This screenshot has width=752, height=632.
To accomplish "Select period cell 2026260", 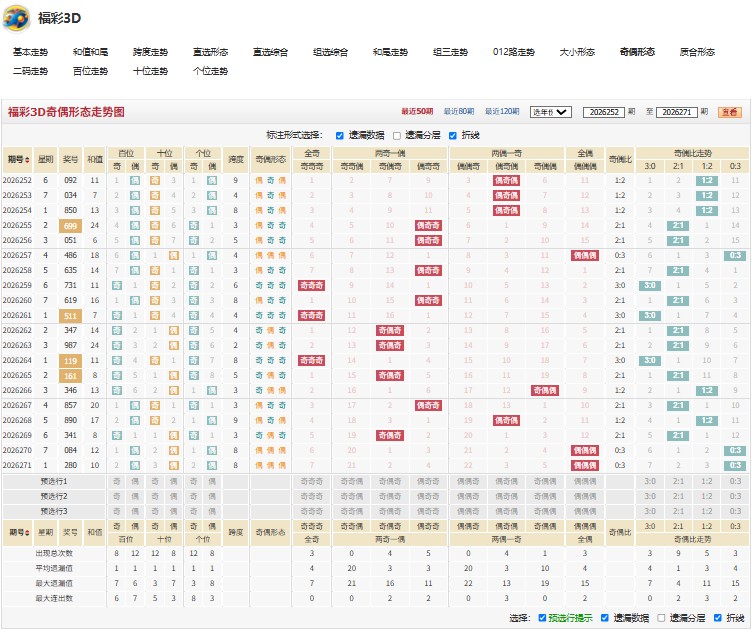I will point(17,301).
